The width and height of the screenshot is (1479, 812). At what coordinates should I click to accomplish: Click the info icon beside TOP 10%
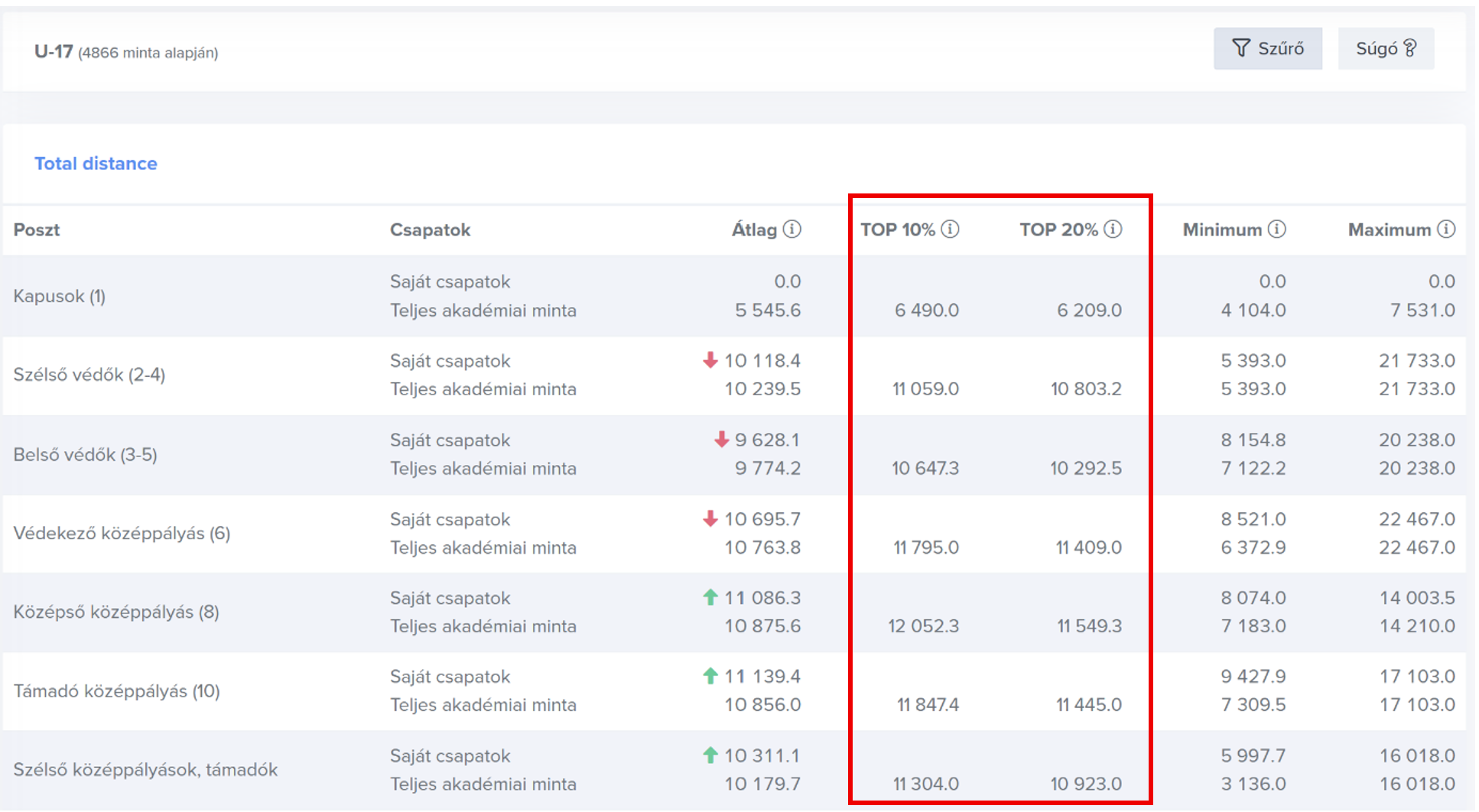(x=950, y=229)
